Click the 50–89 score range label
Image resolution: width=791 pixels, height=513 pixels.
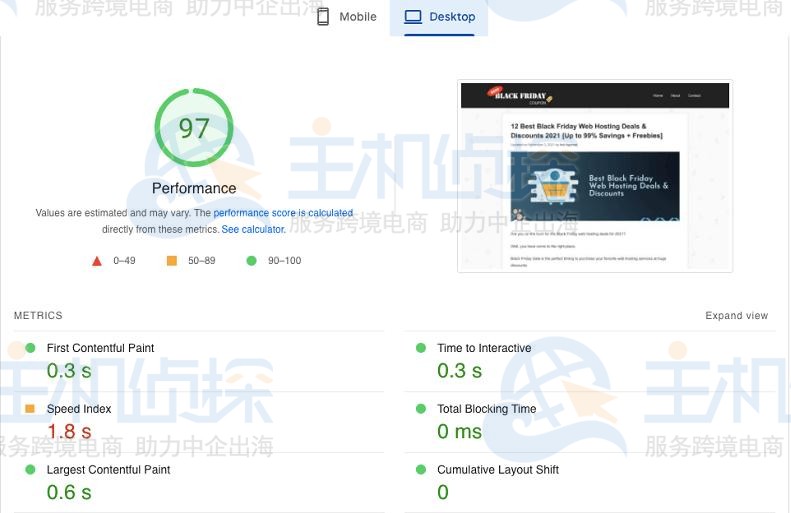(201, 261)
